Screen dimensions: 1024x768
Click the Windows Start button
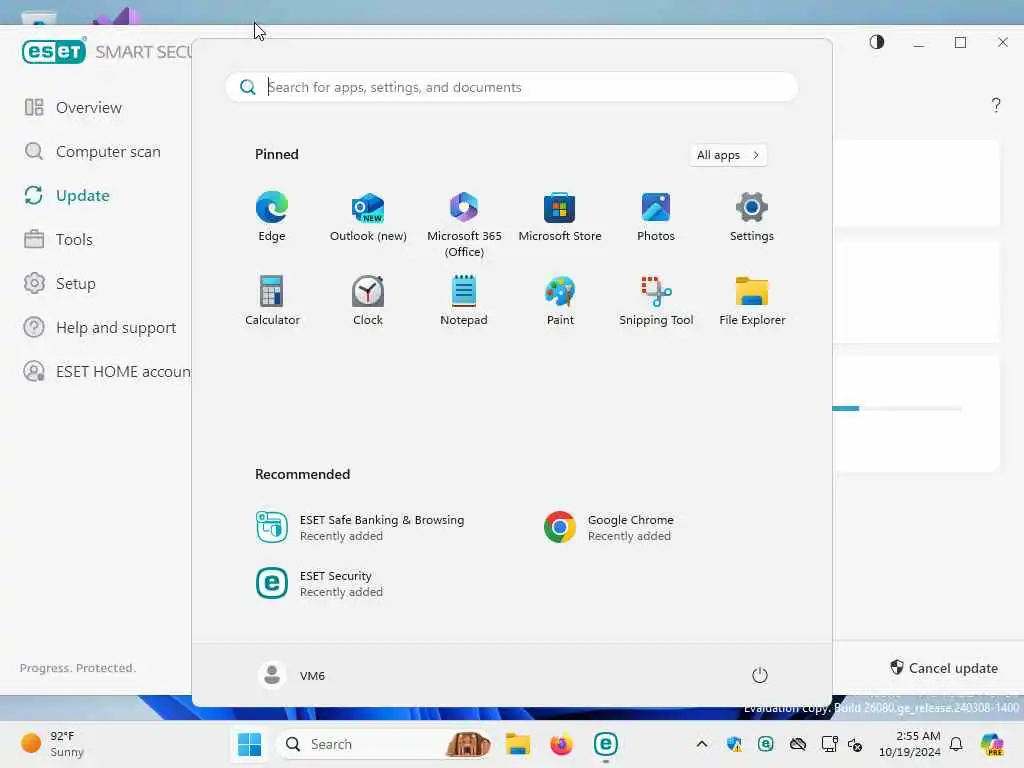coord(249,744)
